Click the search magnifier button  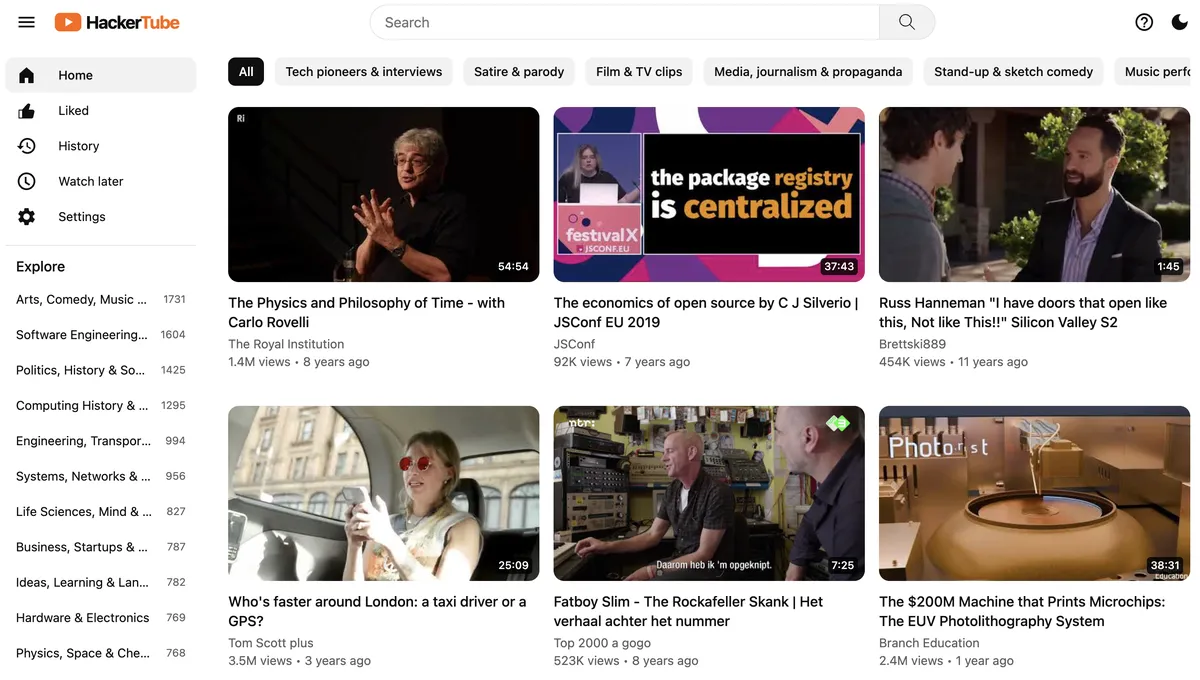click(x=907, y=22)
